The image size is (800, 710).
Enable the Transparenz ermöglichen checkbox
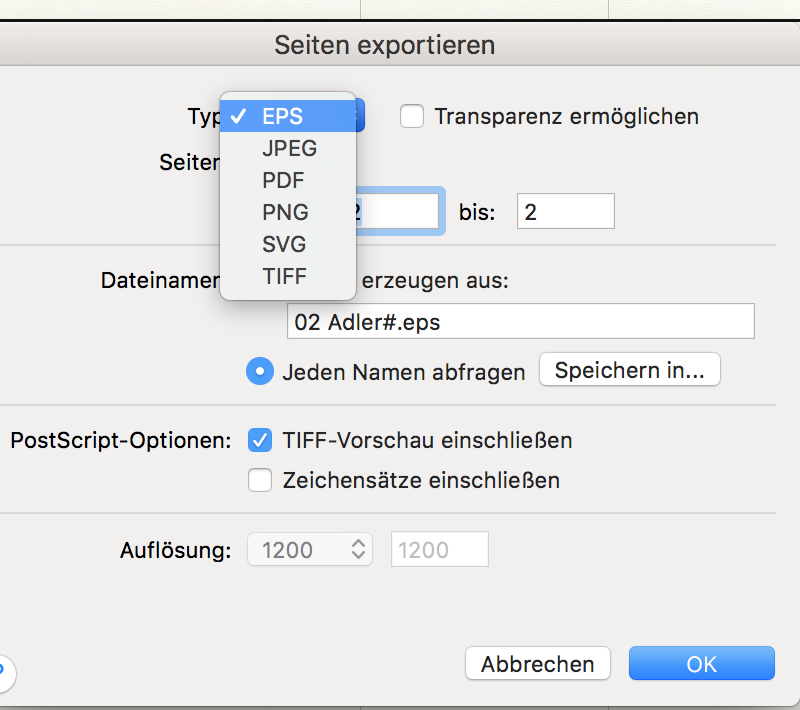coord(412,116)
